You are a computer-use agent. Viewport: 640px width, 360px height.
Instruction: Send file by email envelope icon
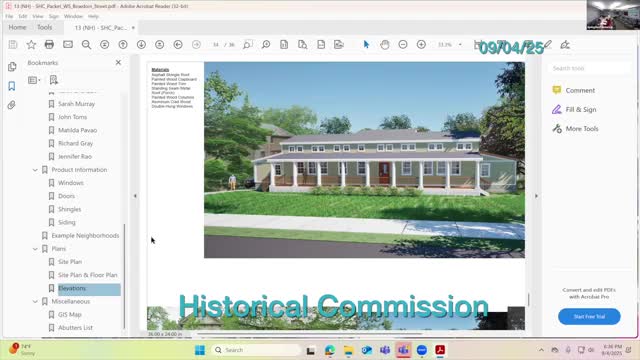(68, 44)
